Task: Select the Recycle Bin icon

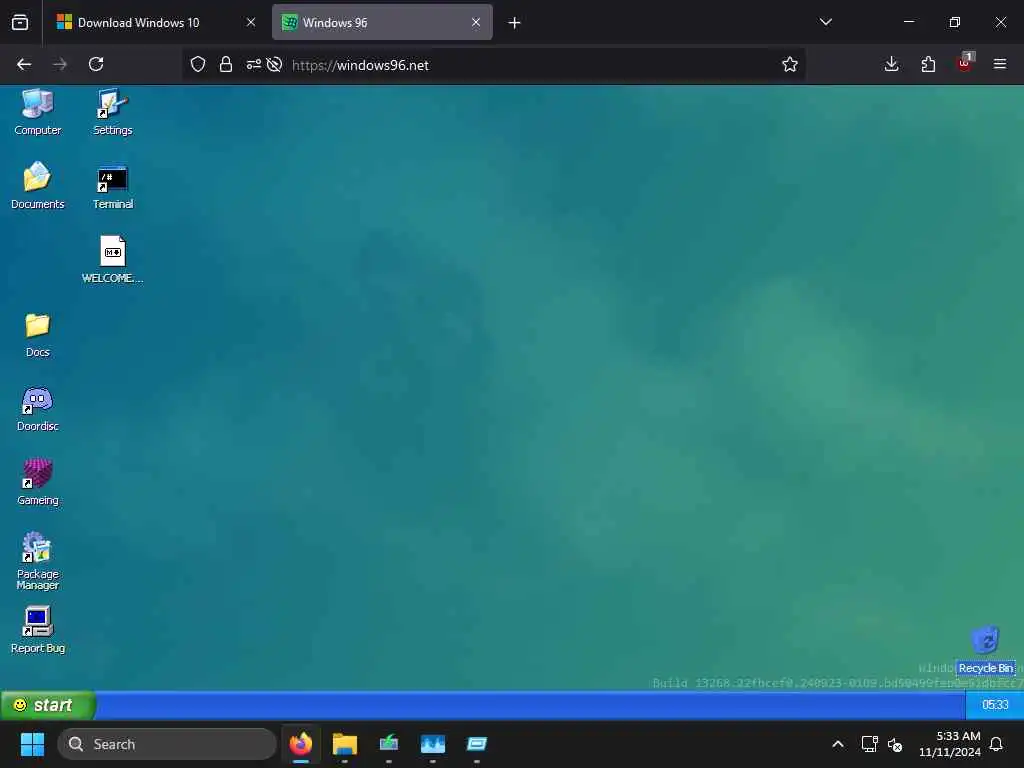Action: click(x=985, y=650)
